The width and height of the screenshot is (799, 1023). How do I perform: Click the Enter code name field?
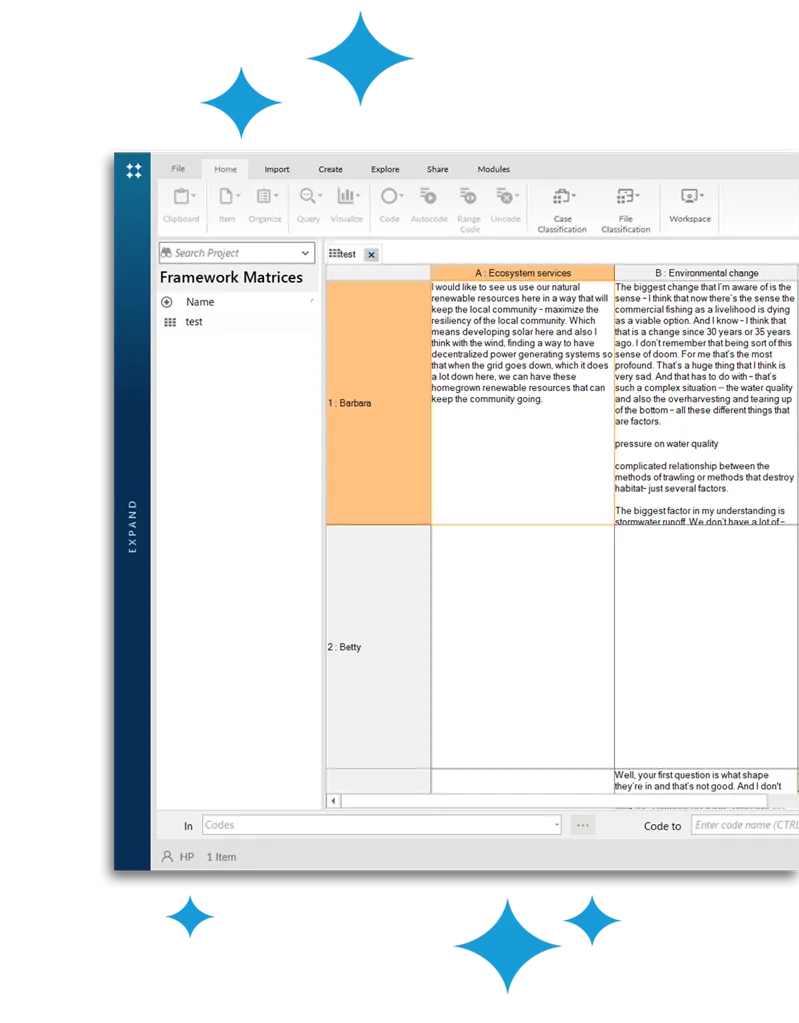pos(745,825)
